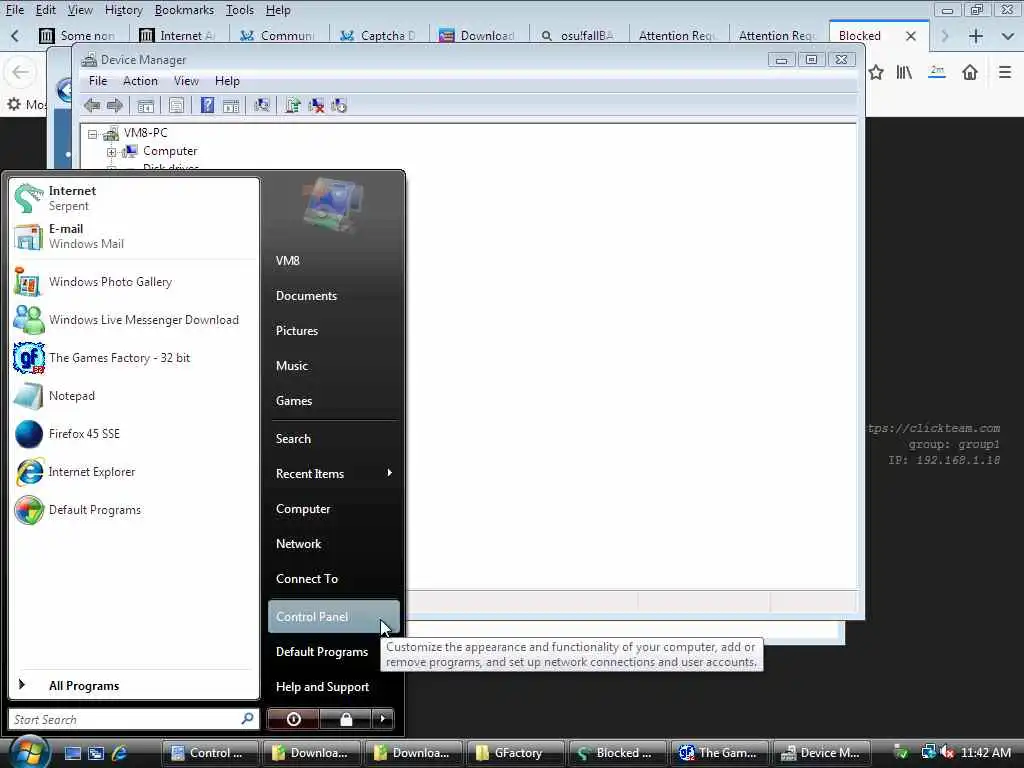Open Device Manager View menu
Viewport: 1024px width, 768px height.
186,81
